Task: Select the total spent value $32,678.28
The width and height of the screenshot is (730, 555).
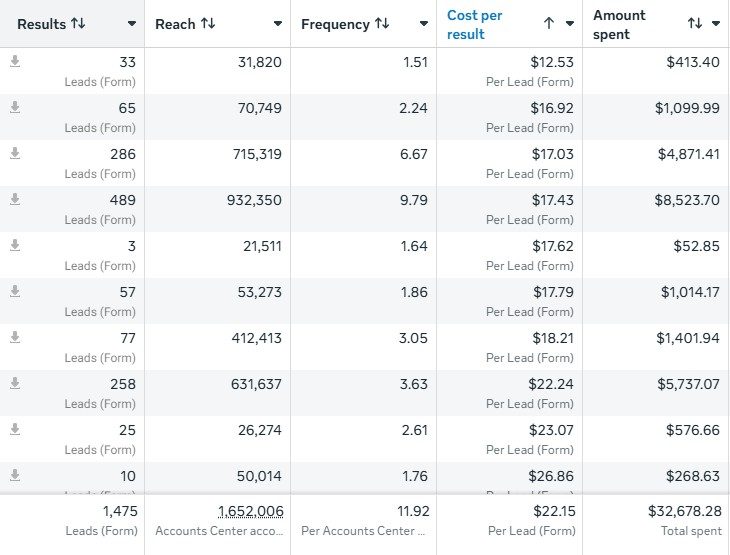Action: (x=685, y=511)
